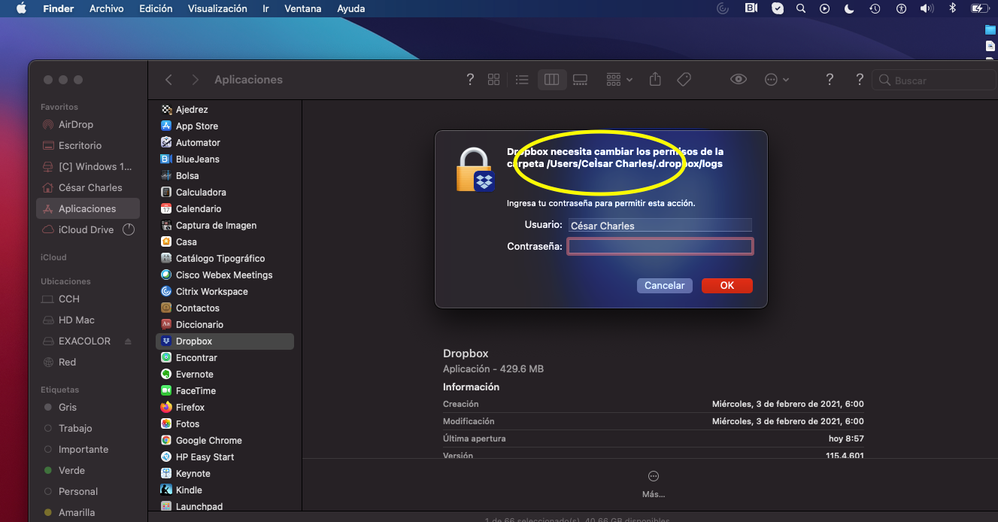
Task: Focus the Contraseña password field
Action: pyautogui.click(x=660, y=246)
